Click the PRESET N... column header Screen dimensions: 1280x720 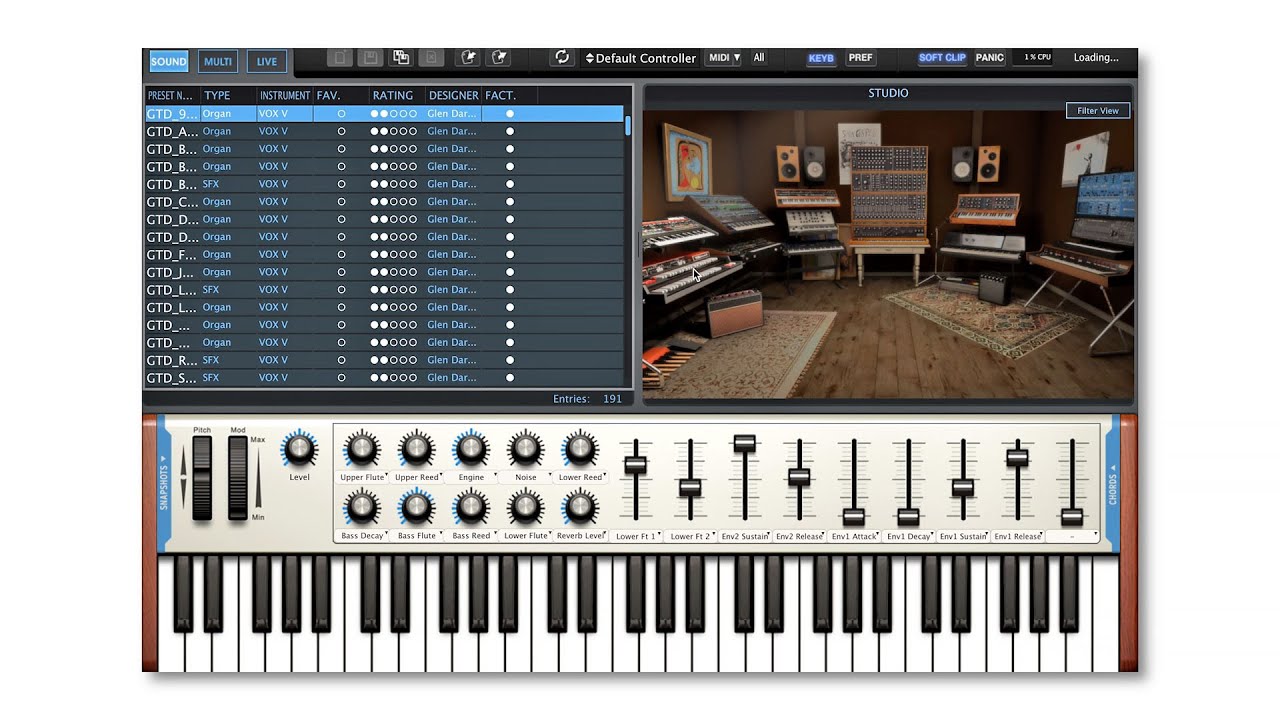[172, 96]
